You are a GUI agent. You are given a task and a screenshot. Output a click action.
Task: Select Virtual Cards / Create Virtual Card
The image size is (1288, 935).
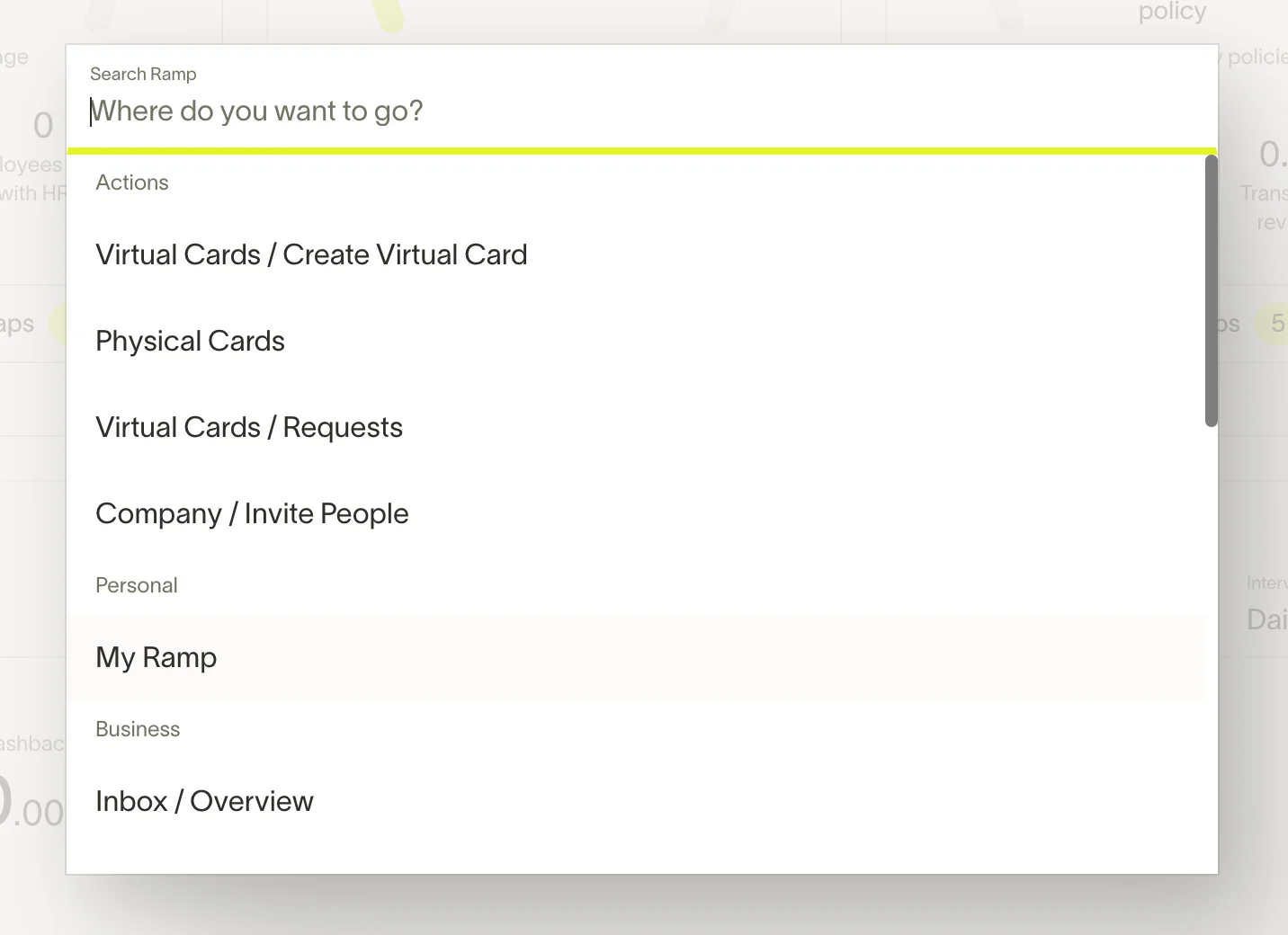coord(311,255)
